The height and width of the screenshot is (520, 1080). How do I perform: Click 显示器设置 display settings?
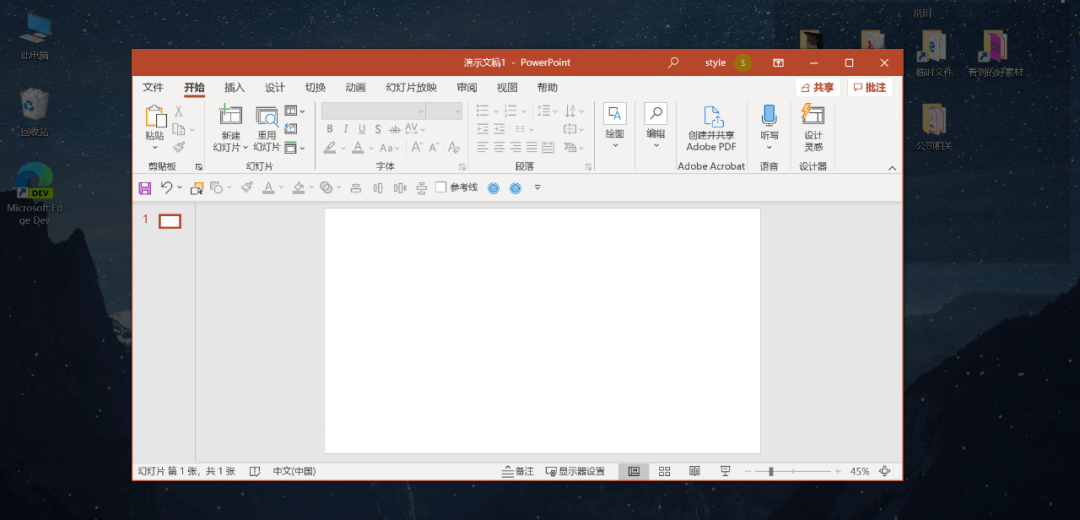tap(575, 471)
